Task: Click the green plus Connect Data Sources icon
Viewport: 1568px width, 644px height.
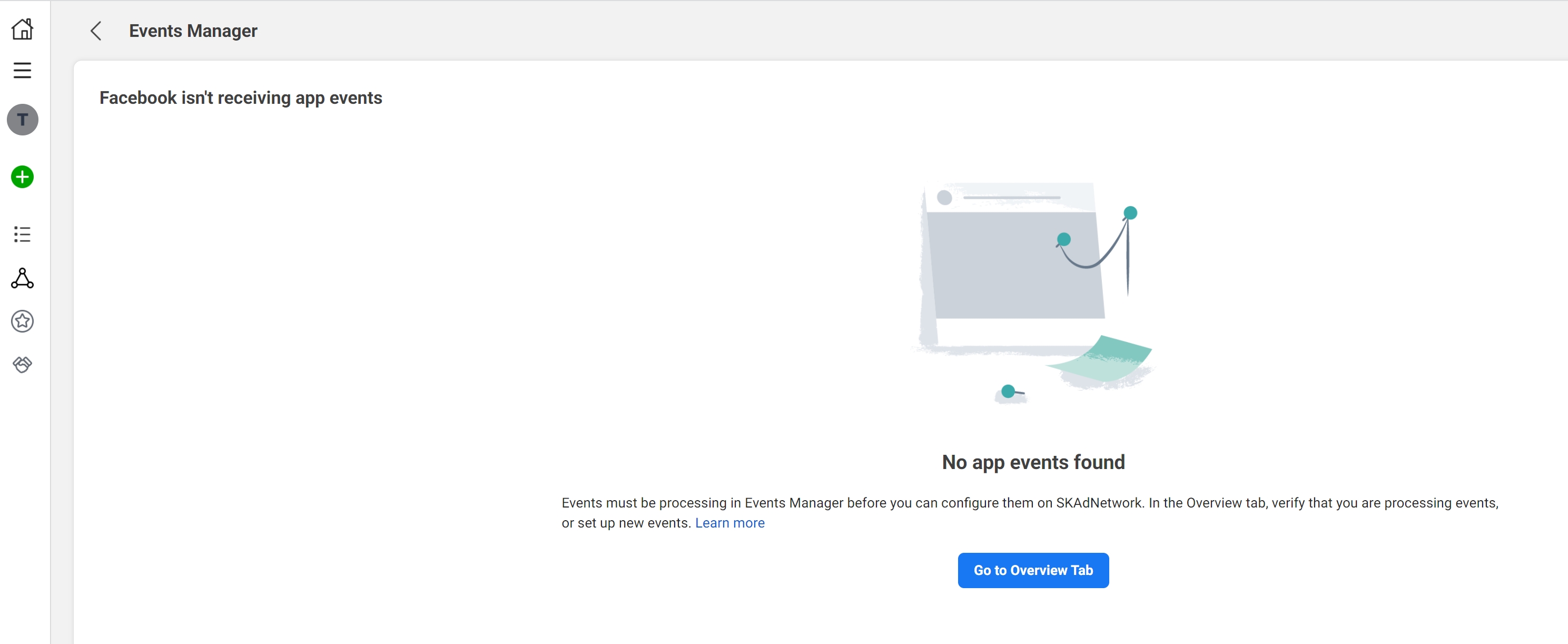Action: point(23,177)
